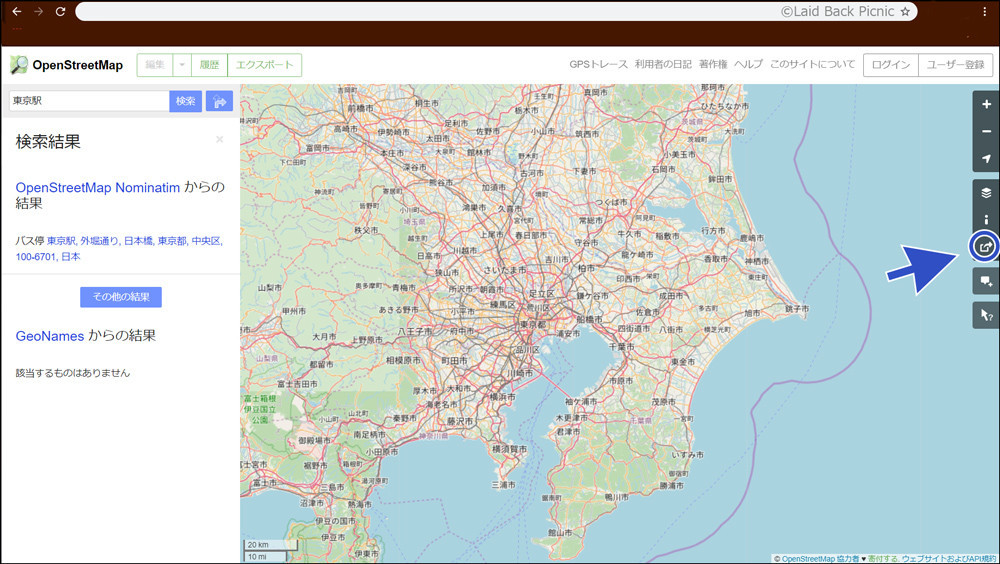Click the 検索 search button
This screenshot has width=1000, height=564.
(x=186, y=101)
